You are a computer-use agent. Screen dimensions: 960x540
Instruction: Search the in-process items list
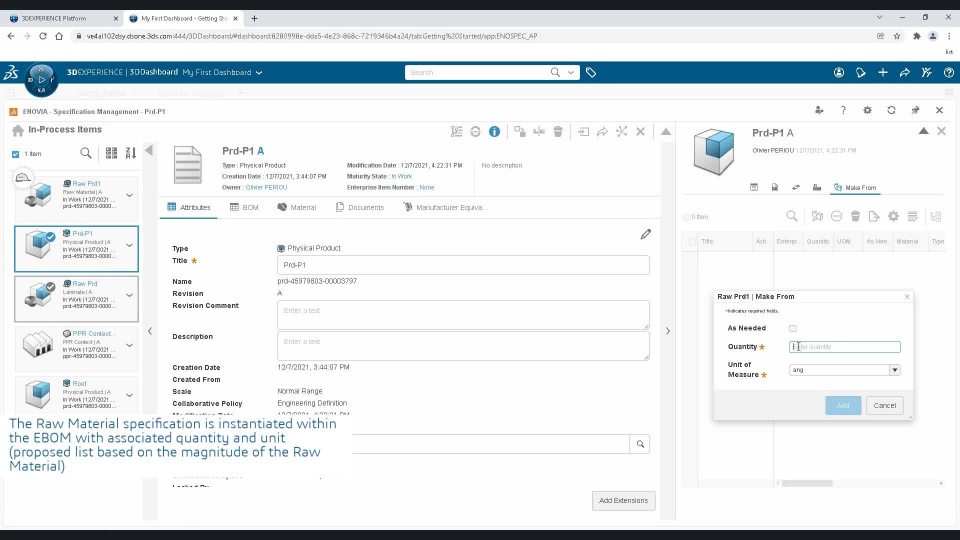86,153
